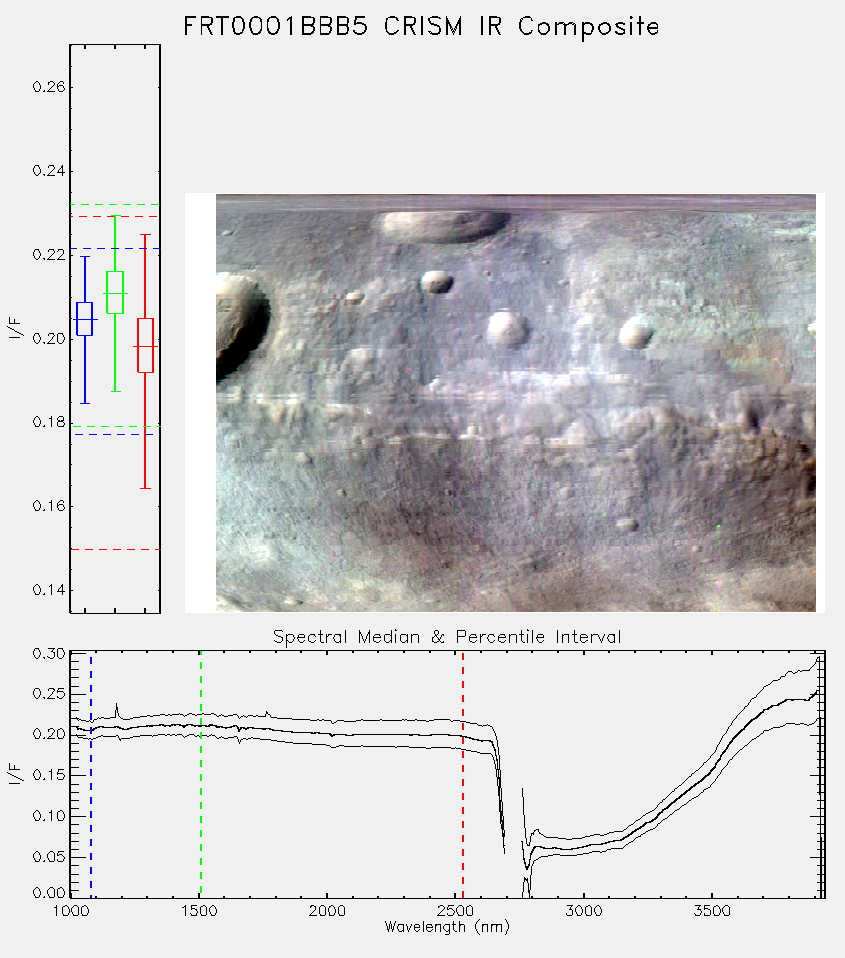Click the upper green dashed horizontal line
This screenshot has width=845, height=958.
115,205
